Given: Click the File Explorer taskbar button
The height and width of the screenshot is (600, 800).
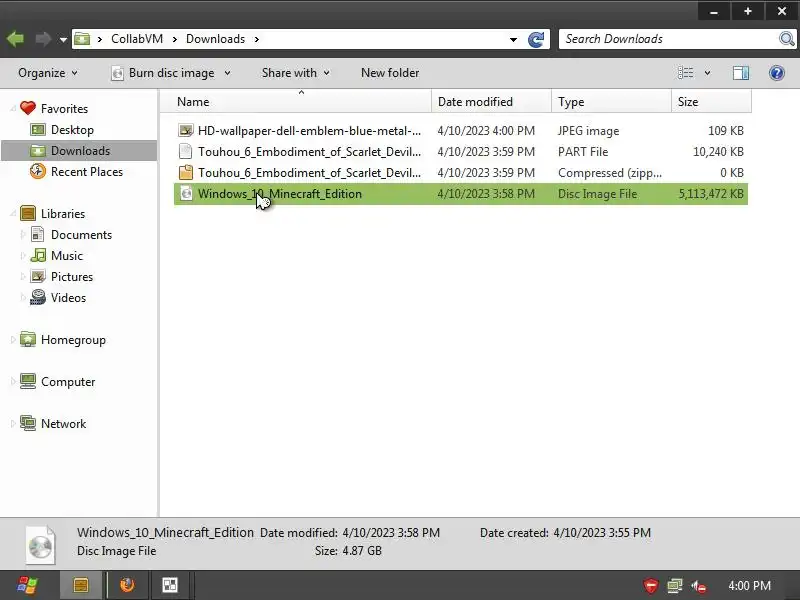Looking at the screenshot, I should pyautogui.click(x=81, y=585).
